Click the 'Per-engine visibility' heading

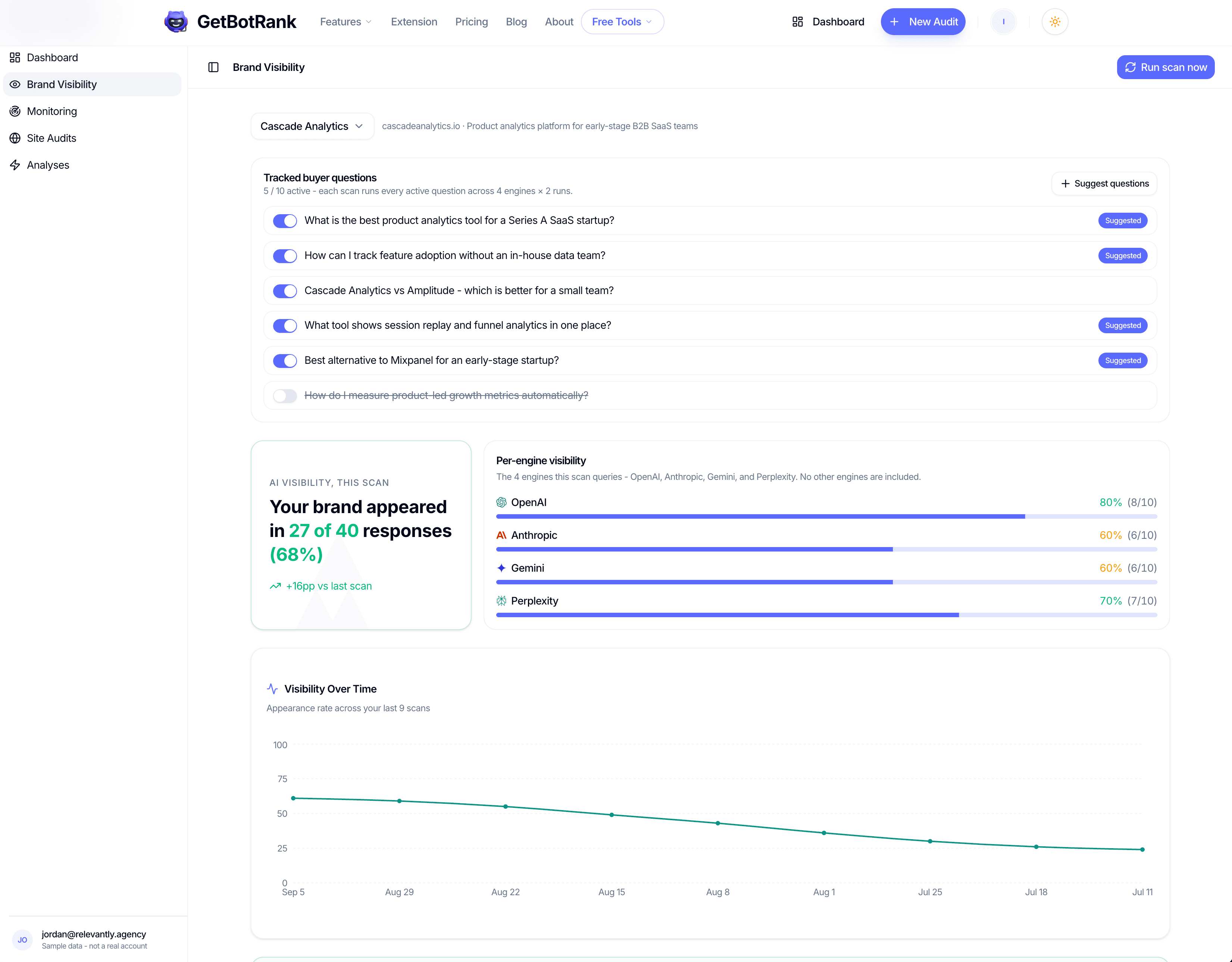pos(541,460)
